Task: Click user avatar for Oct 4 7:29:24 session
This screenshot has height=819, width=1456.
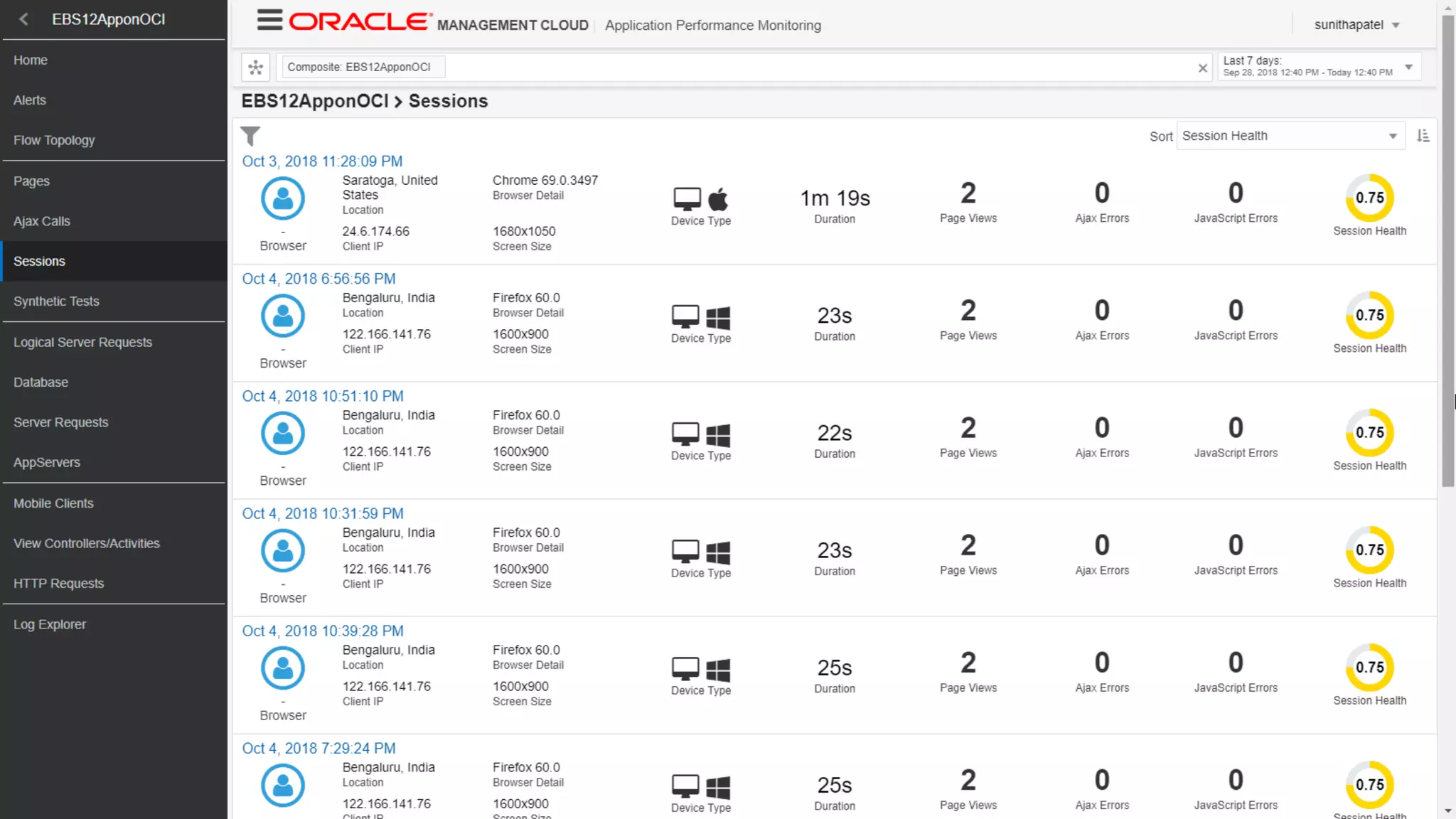Action: click(283, 785)
